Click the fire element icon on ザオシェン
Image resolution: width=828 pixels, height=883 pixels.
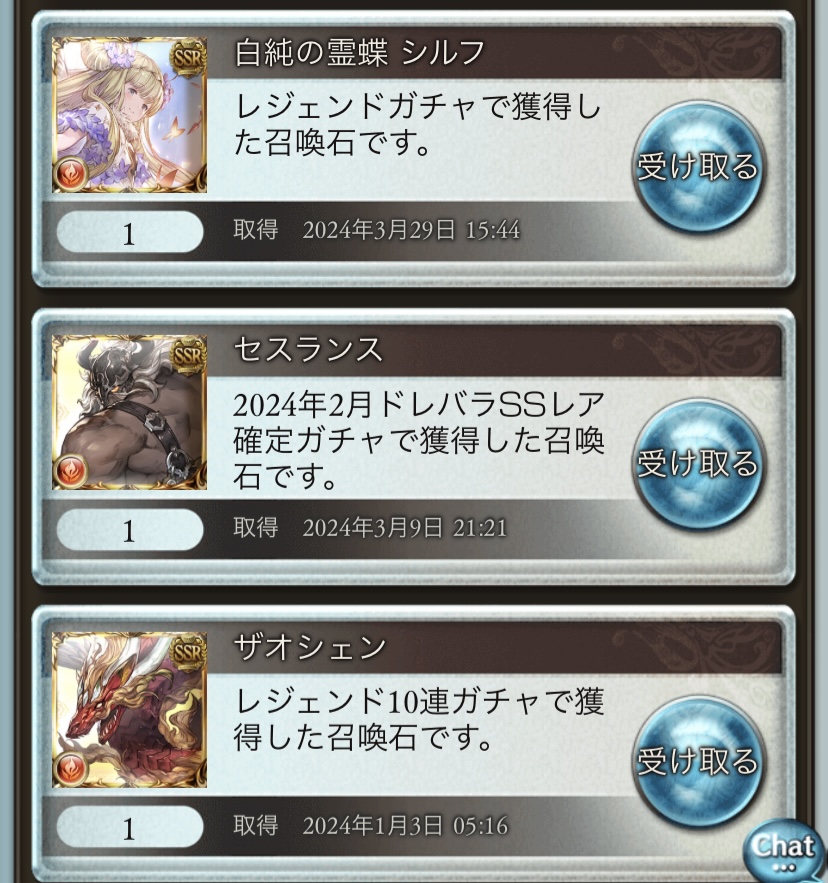[72, 768]
